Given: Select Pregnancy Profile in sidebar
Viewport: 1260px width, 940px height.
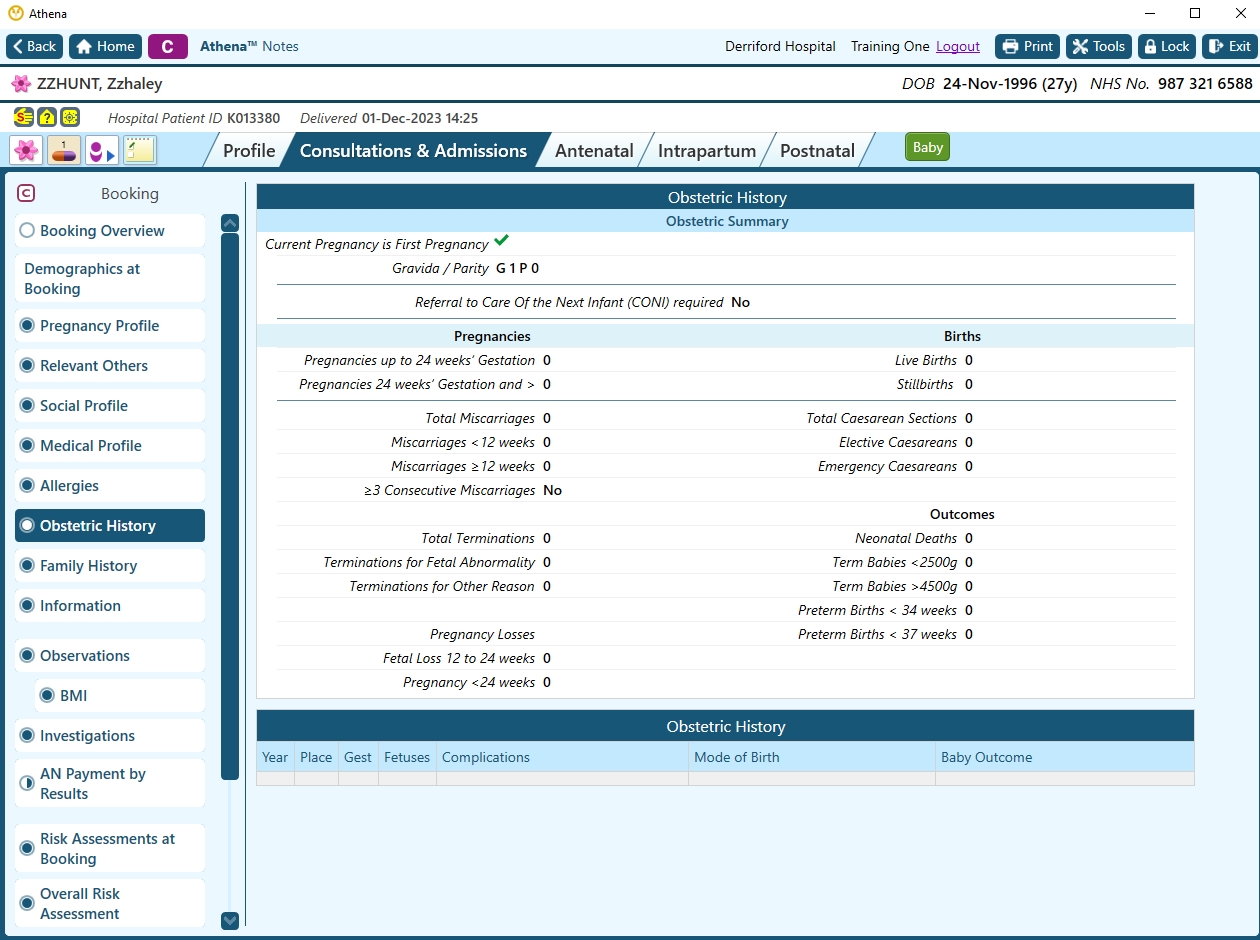Looking at the screenshot, I should [110, 326].
